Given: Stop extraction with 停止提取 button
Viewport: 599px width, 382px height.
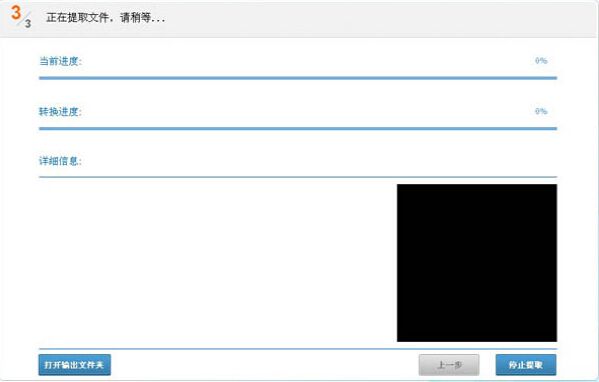Looking at the screenshot, I should point(526,365).
